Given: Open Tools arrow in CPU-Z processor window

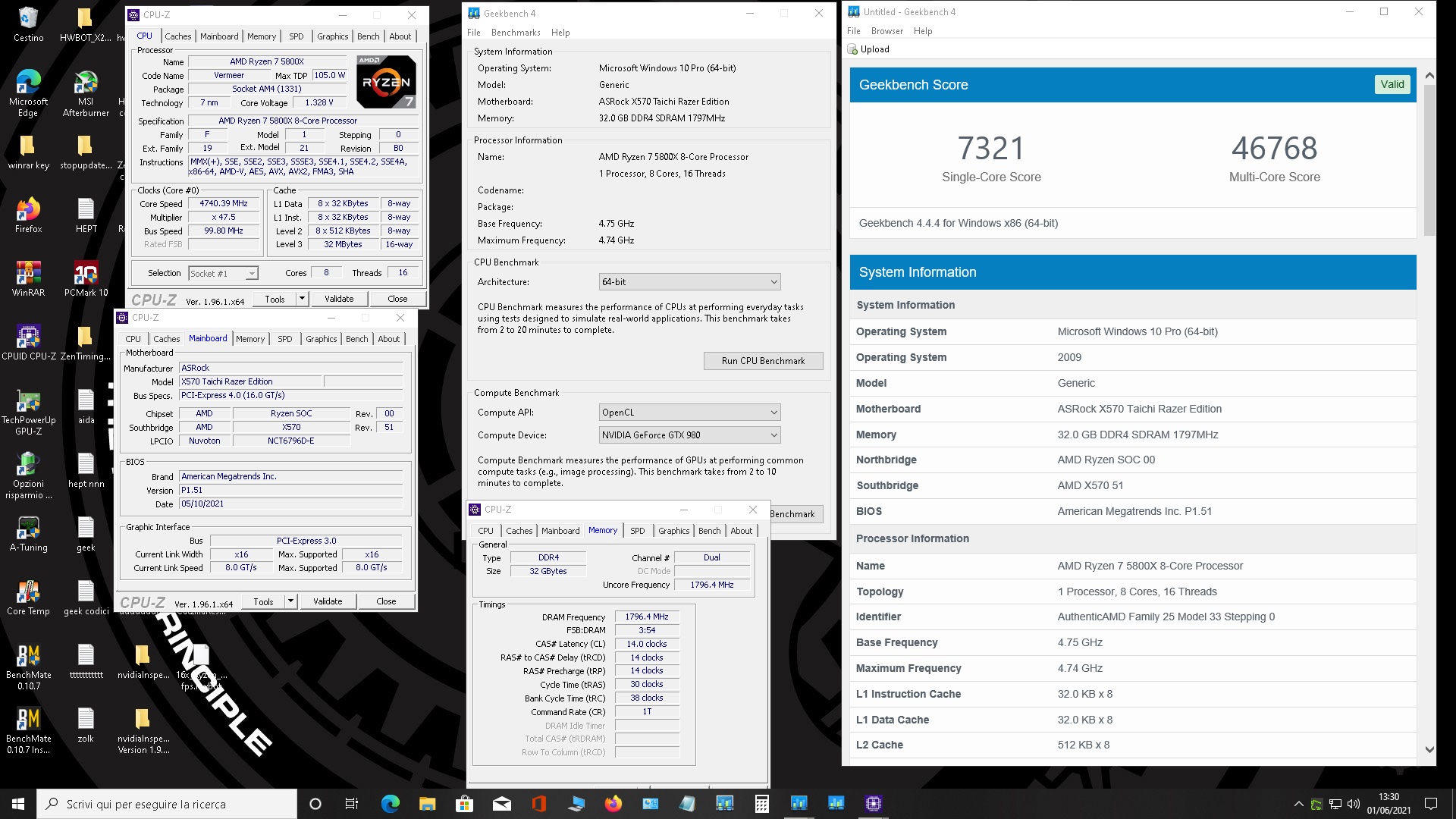Looking at the screenshot, I should (302, 299).
